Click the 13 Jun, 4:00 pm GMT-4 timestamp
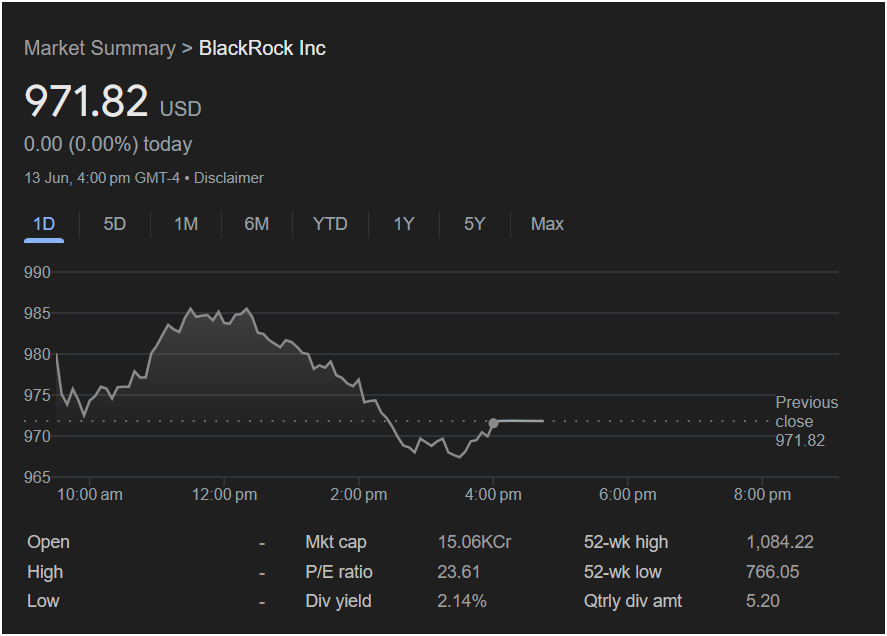This screenshot has width=887, height=636. 102,178
